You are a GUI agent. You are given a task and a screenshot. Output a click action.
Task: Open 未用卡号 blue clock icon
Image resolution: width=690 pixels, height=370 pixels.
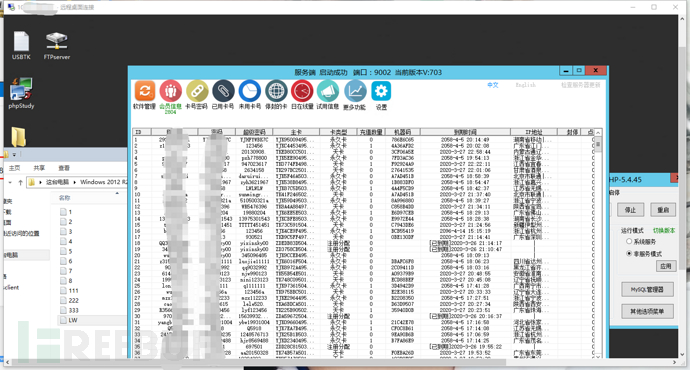click(250, 91)
